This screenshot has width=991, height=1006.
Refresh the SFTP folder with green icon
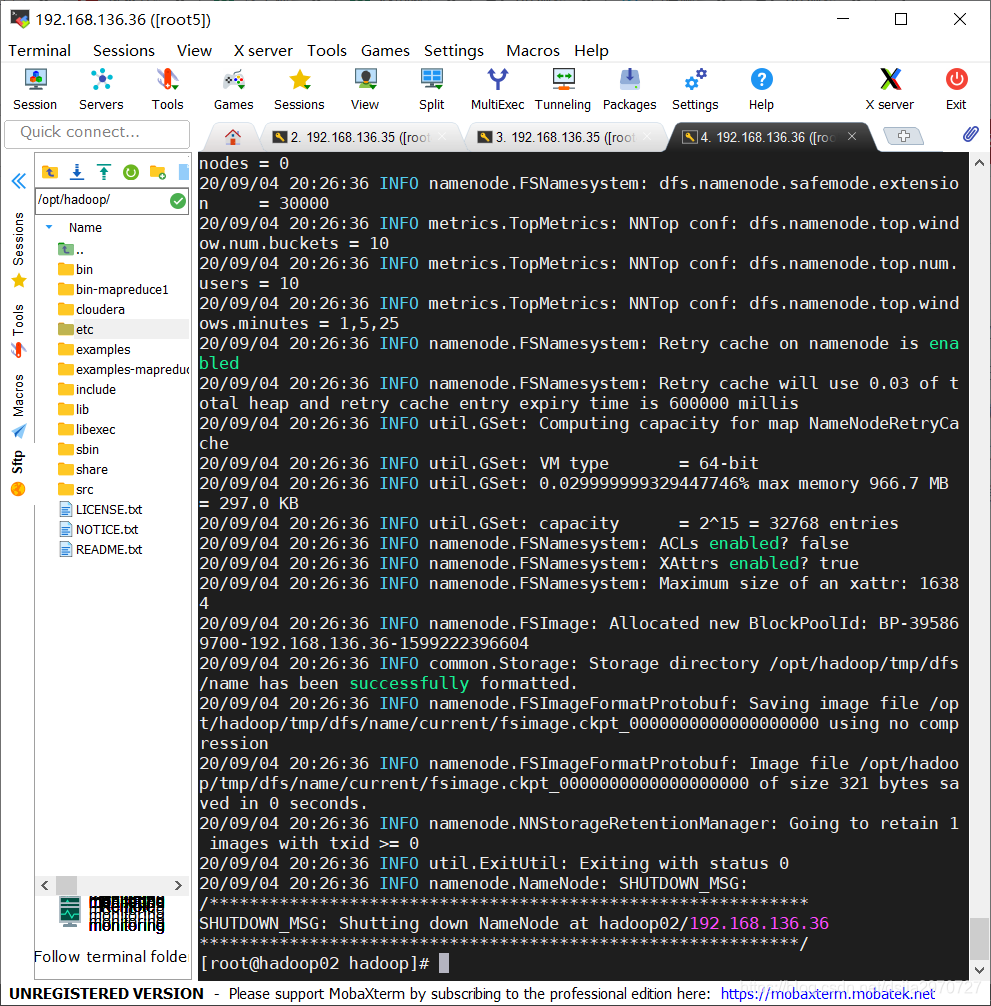tap(131, 172)
